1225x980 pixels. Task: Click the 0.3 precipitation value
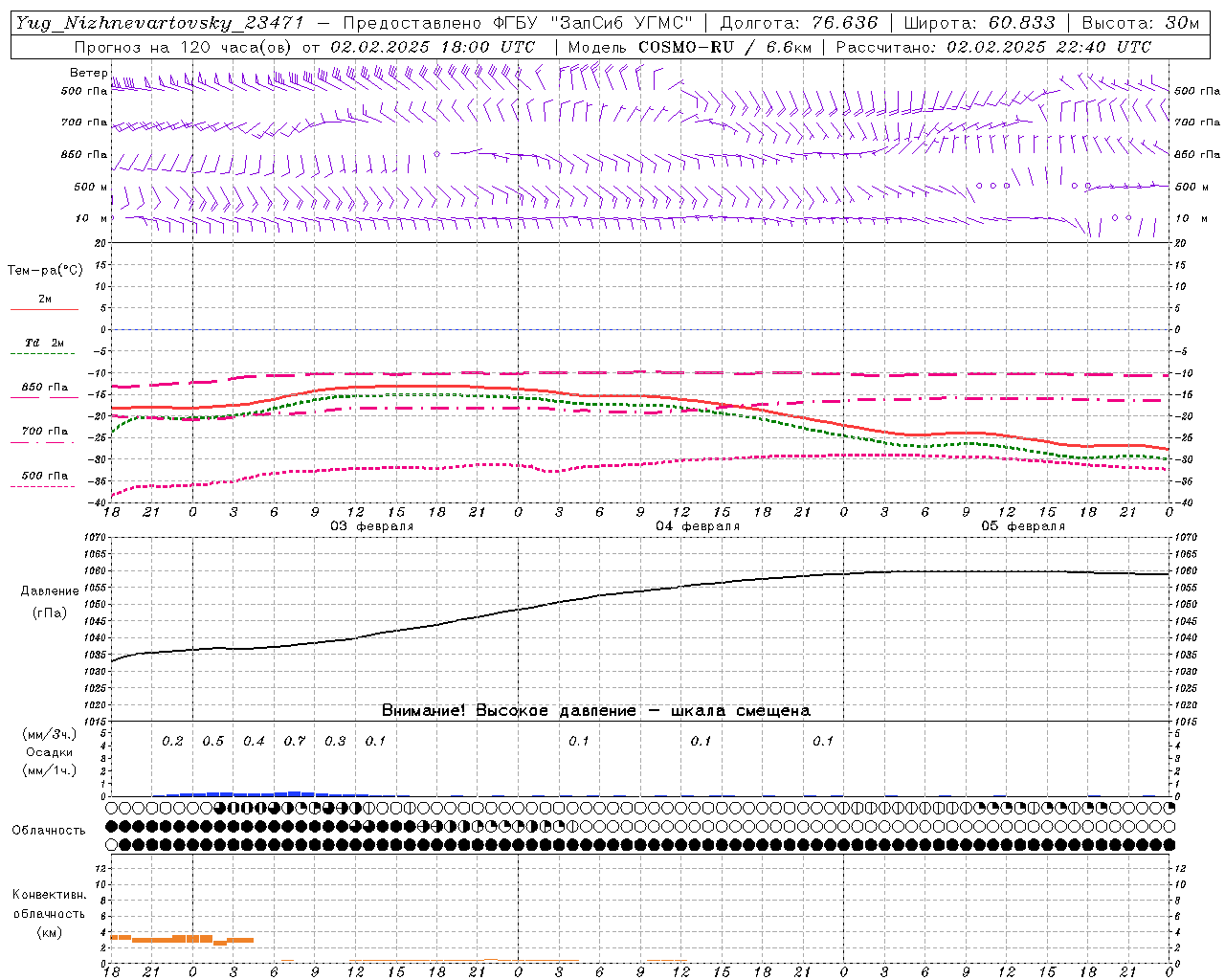[335, 741]
